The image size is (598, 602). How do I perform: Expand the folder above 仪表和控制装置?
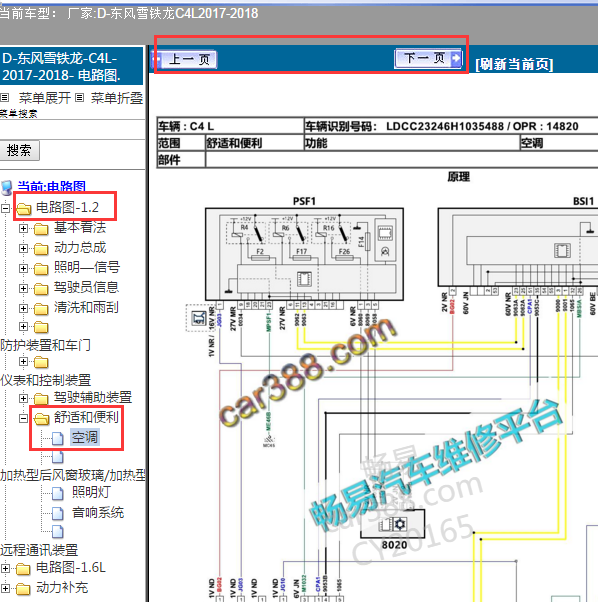pyautogui.click(x=23, y=362)
